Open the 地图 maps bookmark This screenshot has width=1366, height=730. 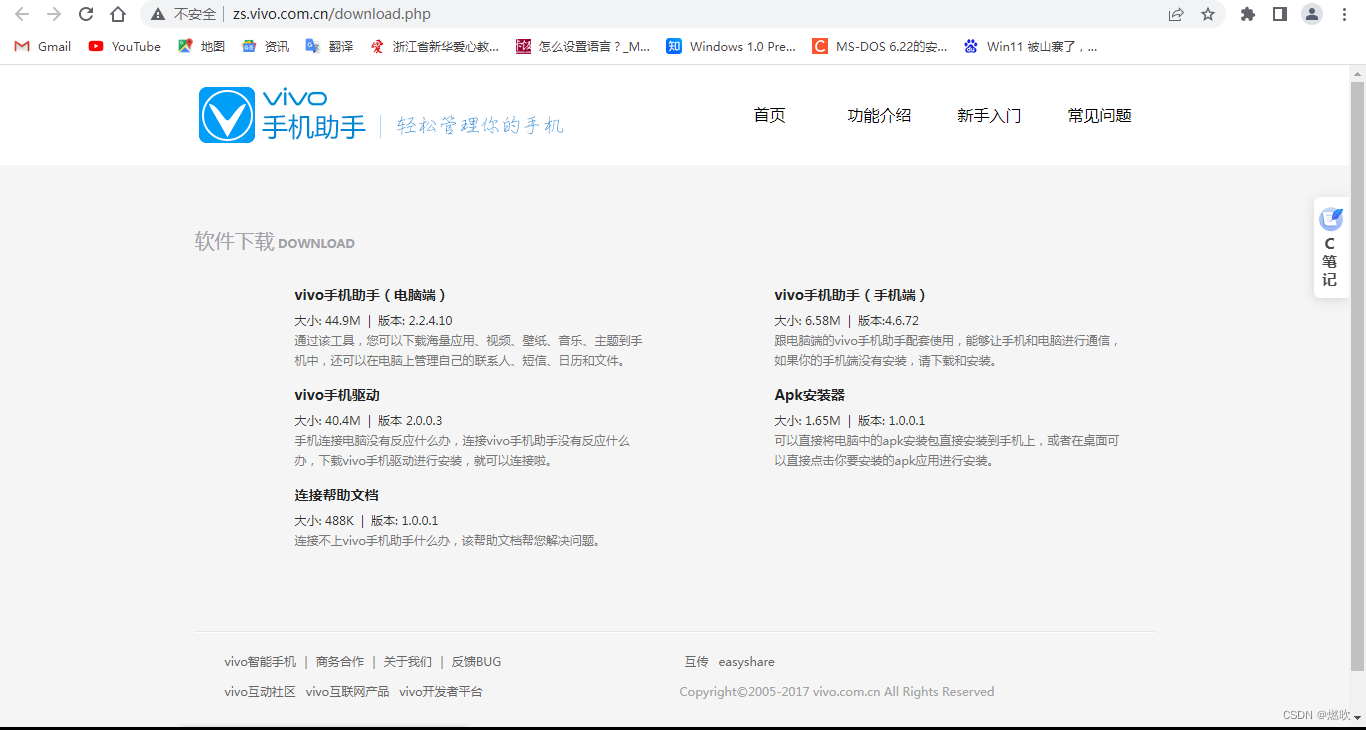point(201,46)
